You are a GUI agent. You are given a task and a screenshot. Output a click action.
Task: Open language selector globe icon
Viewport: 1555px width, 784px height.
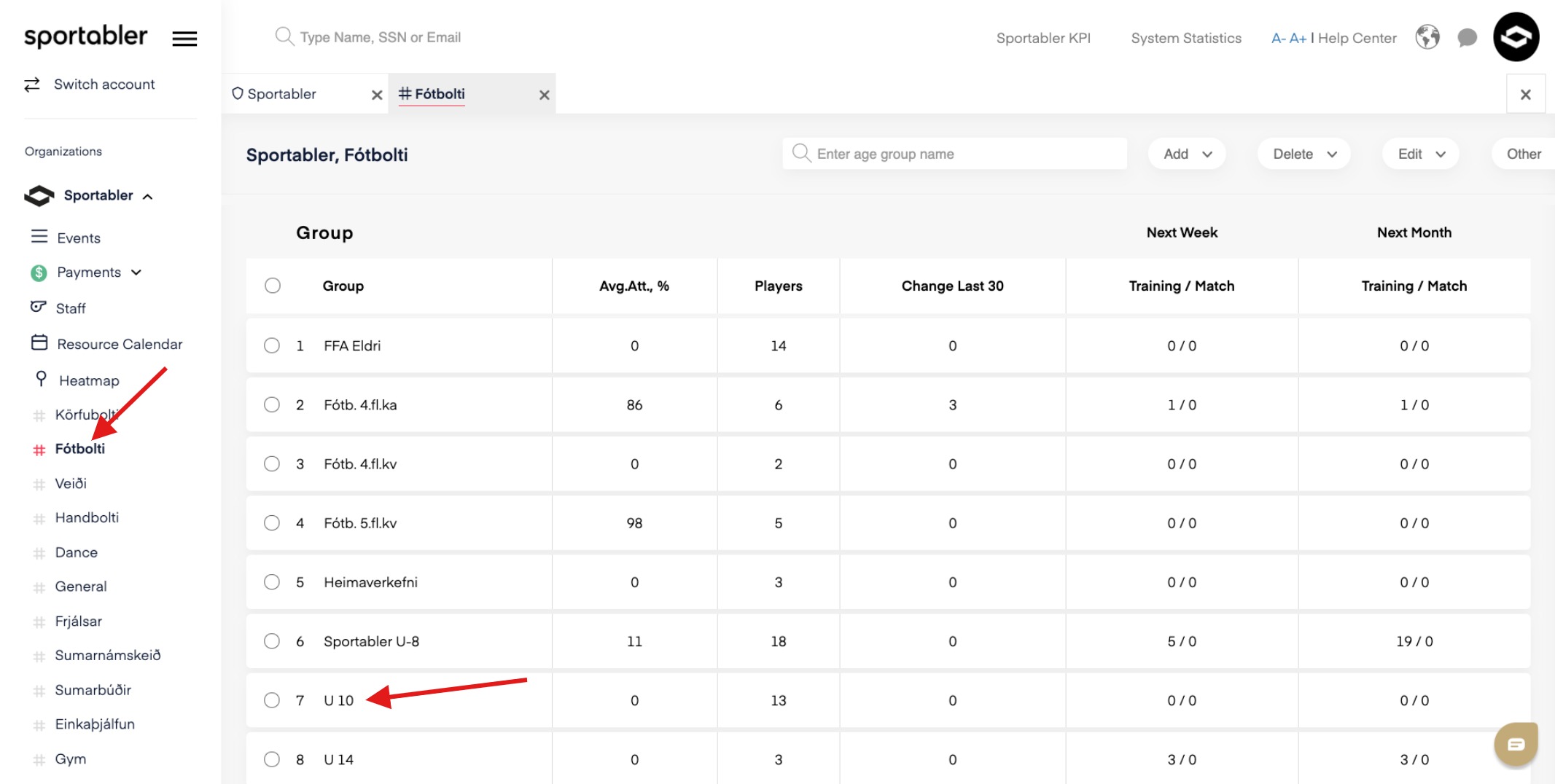[x=1427, y=36]
